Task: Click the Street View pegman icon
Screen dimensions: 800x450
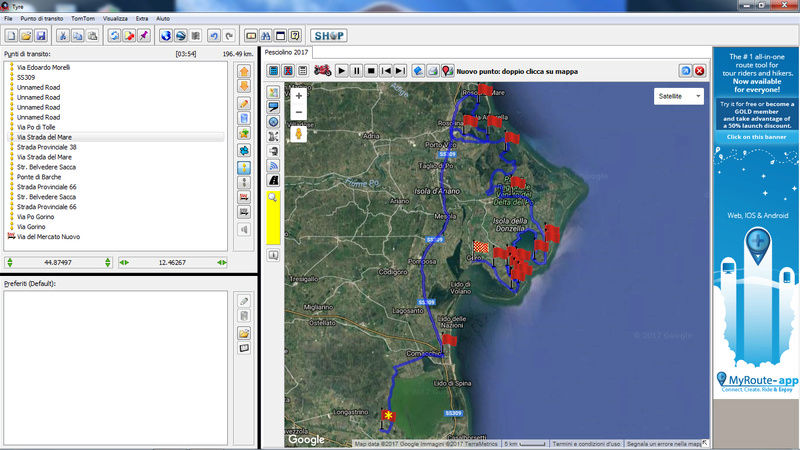Action: point(298,134)
